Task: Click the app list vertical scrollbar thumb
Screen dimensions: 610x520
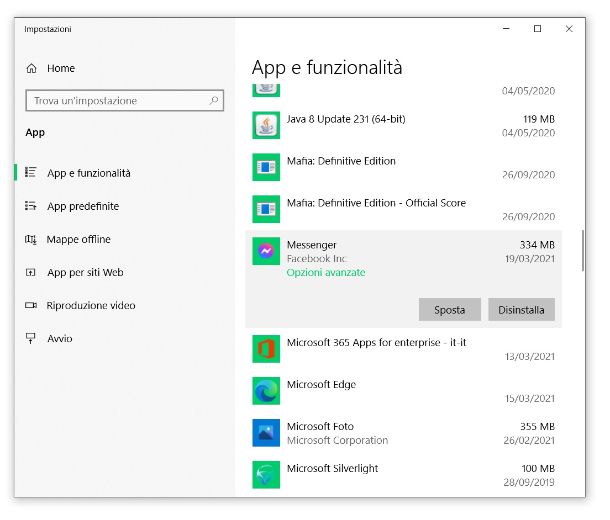Action: (x=583, y=251)
